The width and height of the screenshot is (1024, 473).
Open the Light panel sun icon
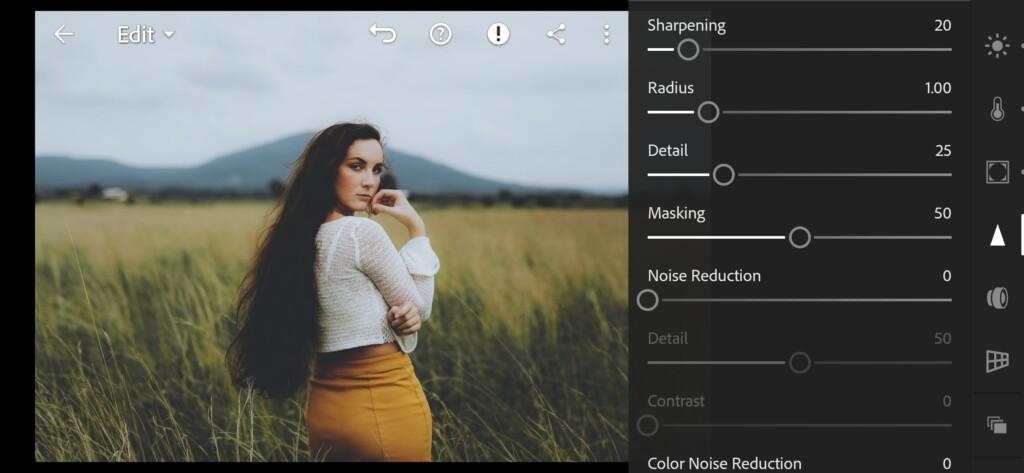point(997,46)
